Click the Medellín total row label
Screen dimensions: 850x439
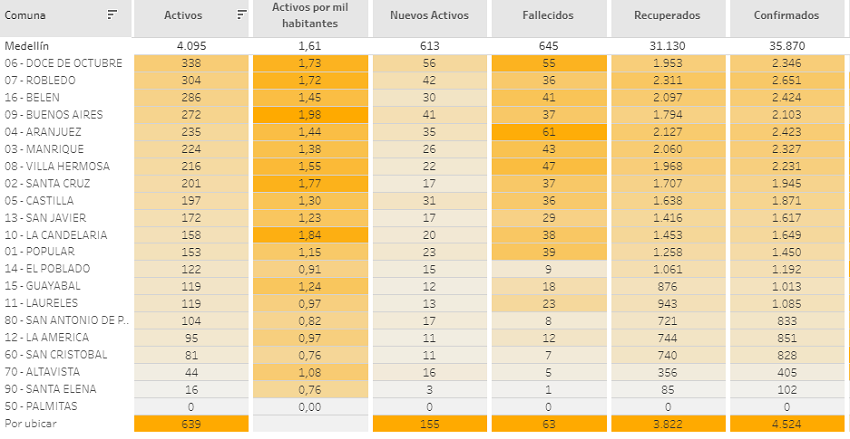(26, 45)
